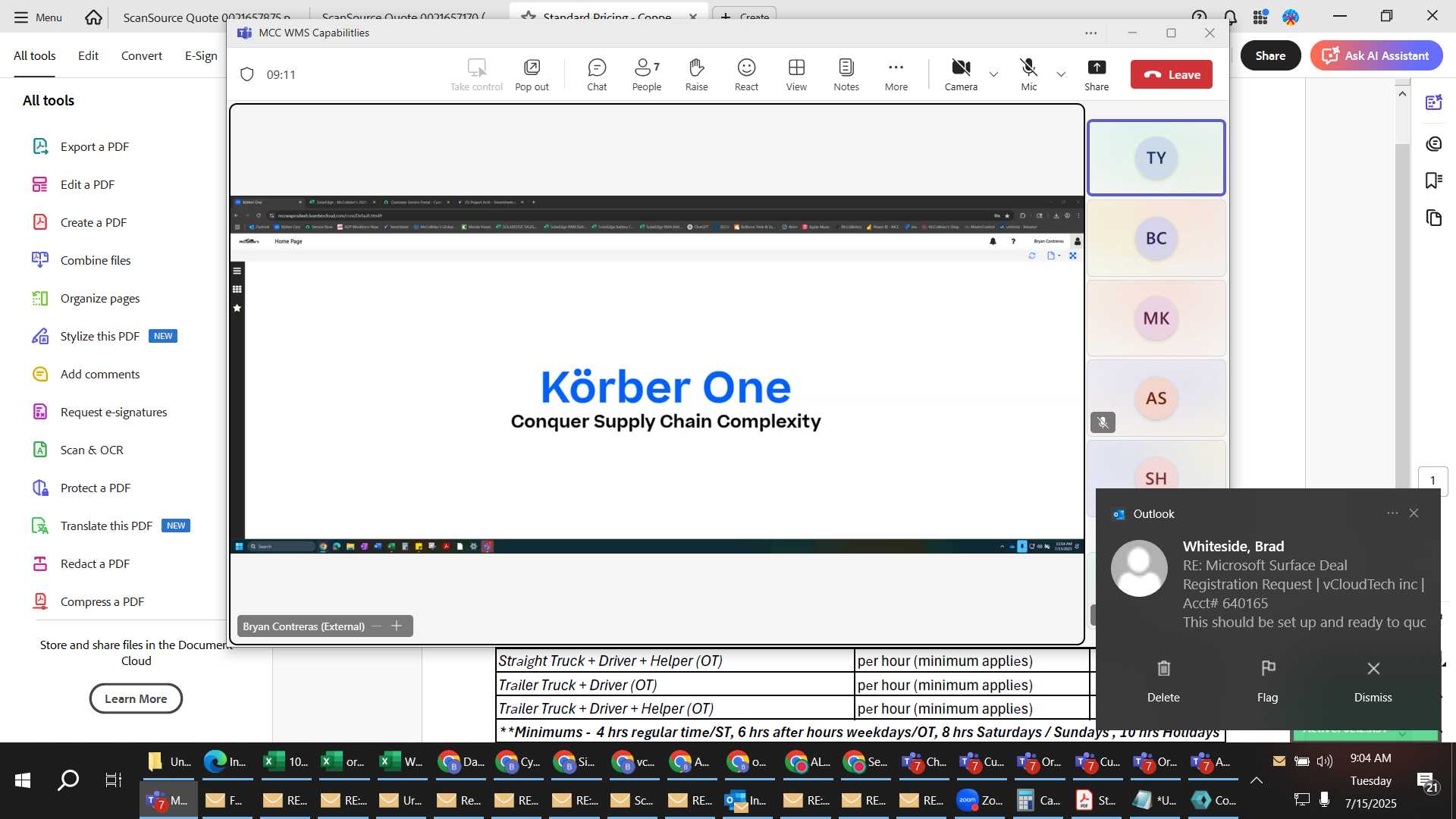Select the All tools tab in Acrobat
This screenshot has width=1456, height=819.
[x=35, y=55]
